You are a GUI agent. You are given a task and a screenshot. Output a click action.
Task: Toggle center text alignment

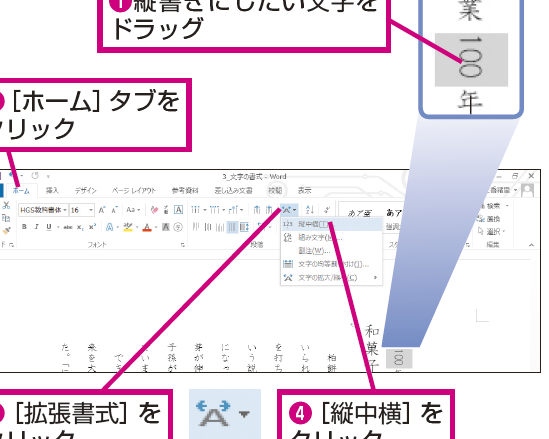[208, 227]
